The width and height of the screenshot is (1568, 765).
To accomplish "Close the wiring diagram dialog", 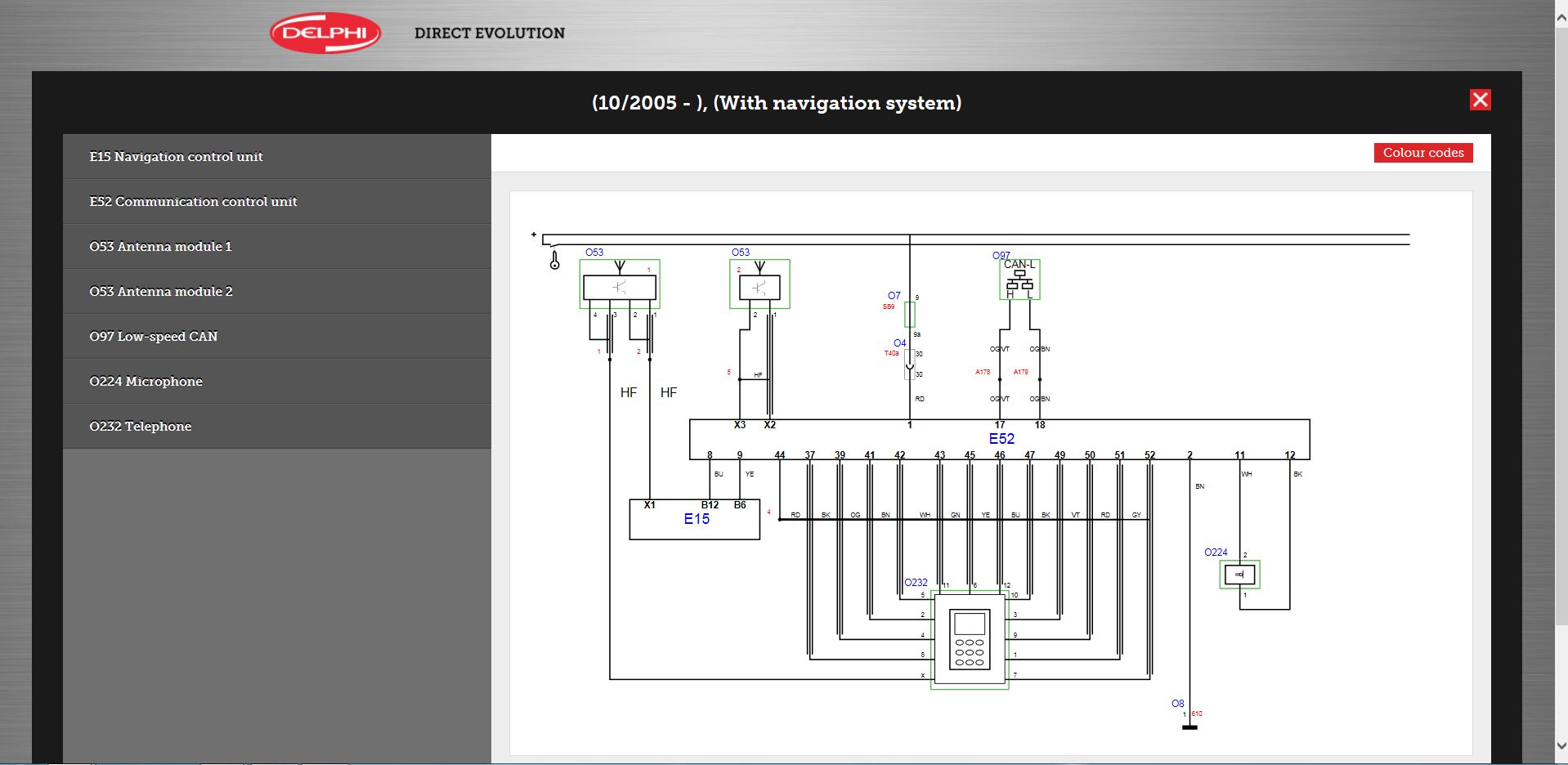I will [1480, 100].
